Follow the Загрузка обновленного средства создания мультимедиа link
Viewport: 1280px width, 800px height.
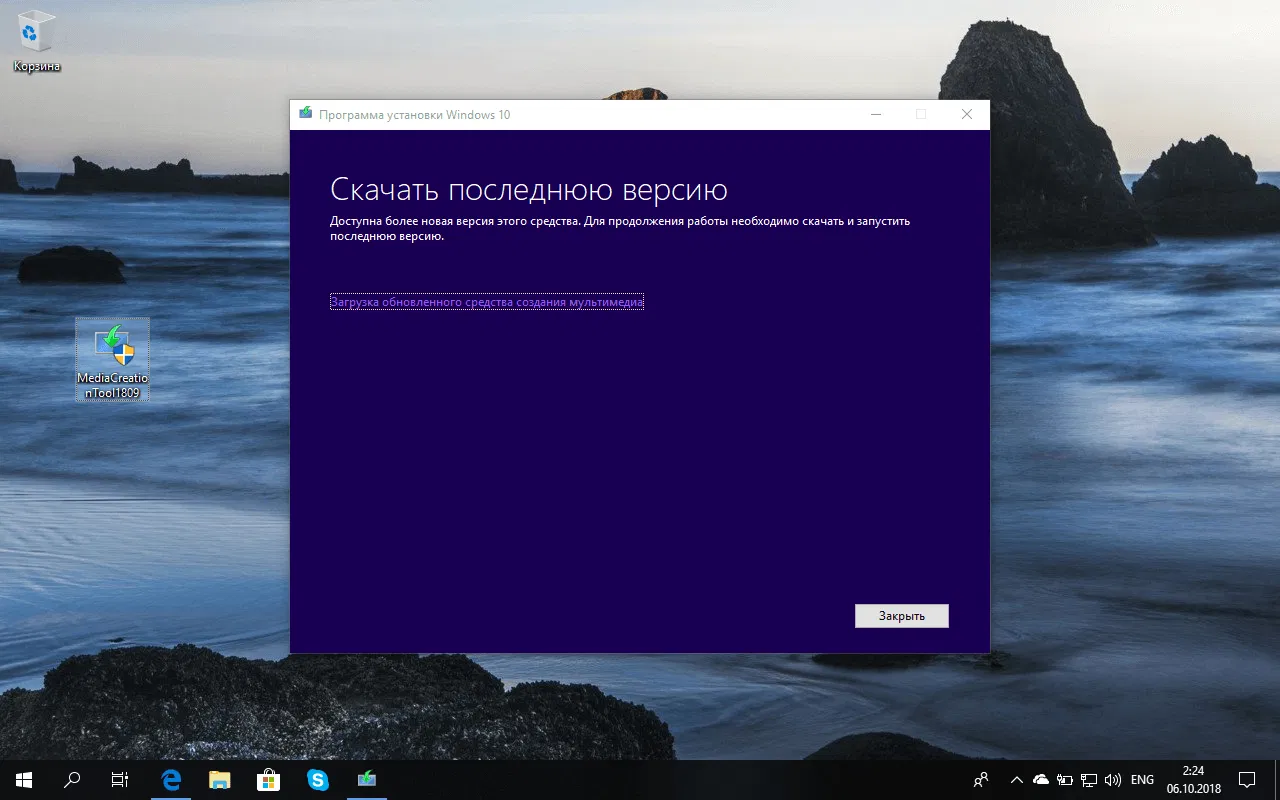(x=487, y=301)
